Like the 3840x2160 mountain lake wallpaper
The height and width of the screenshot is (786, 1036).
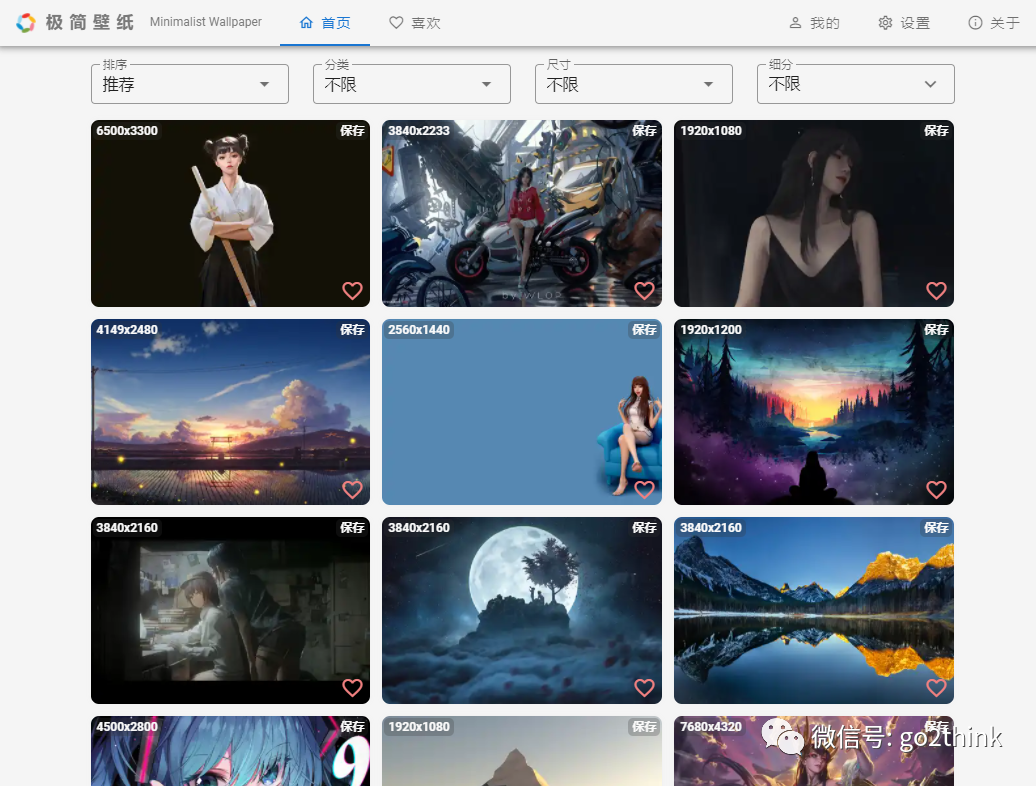pos(936,688)
